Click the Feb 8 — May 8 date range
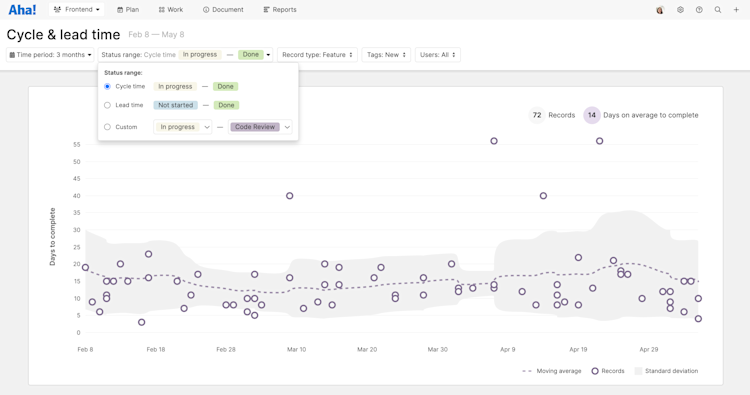 (156, 35)
